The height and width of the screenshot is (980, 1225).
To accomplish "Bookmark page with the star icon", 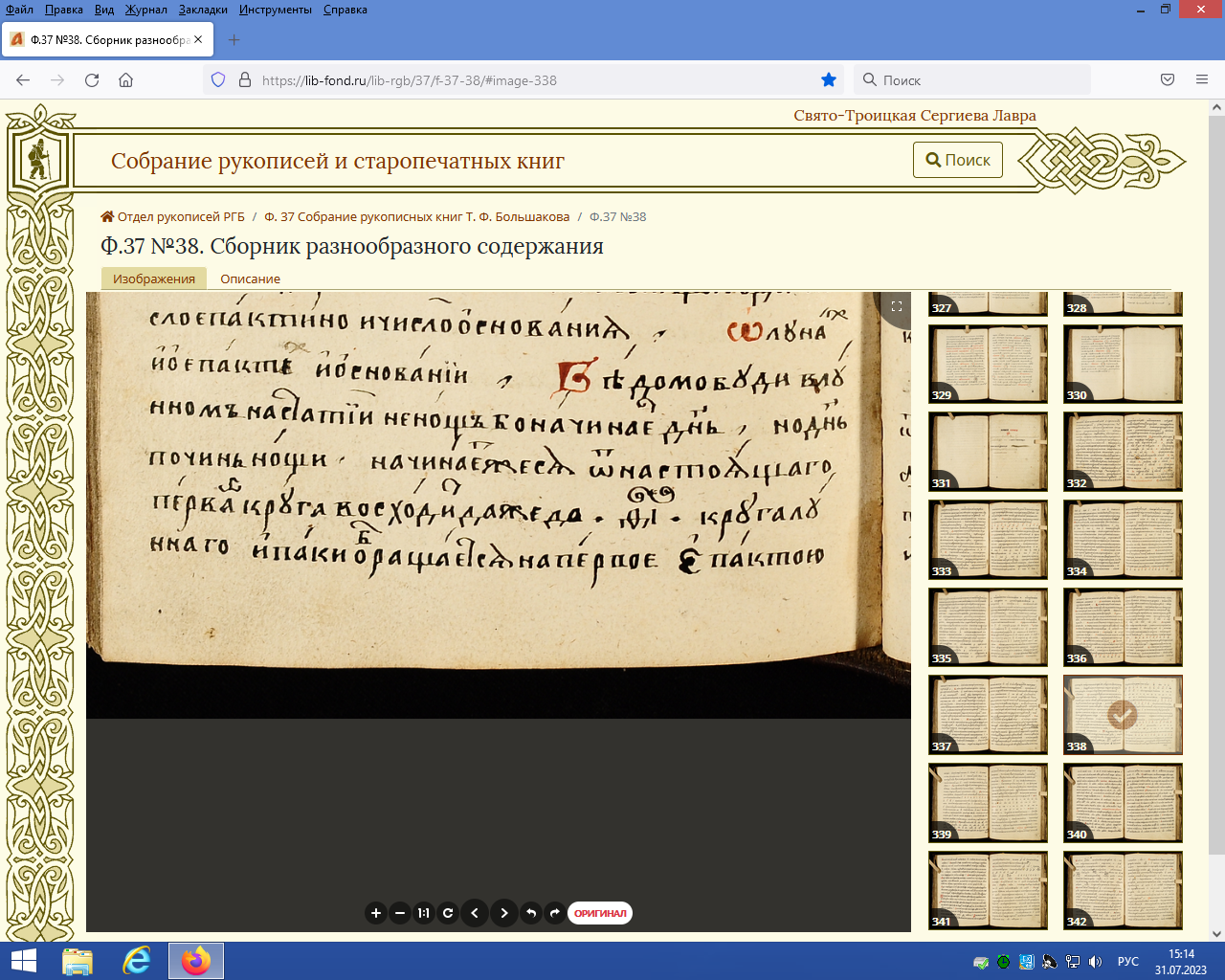I will pos(829,80).
